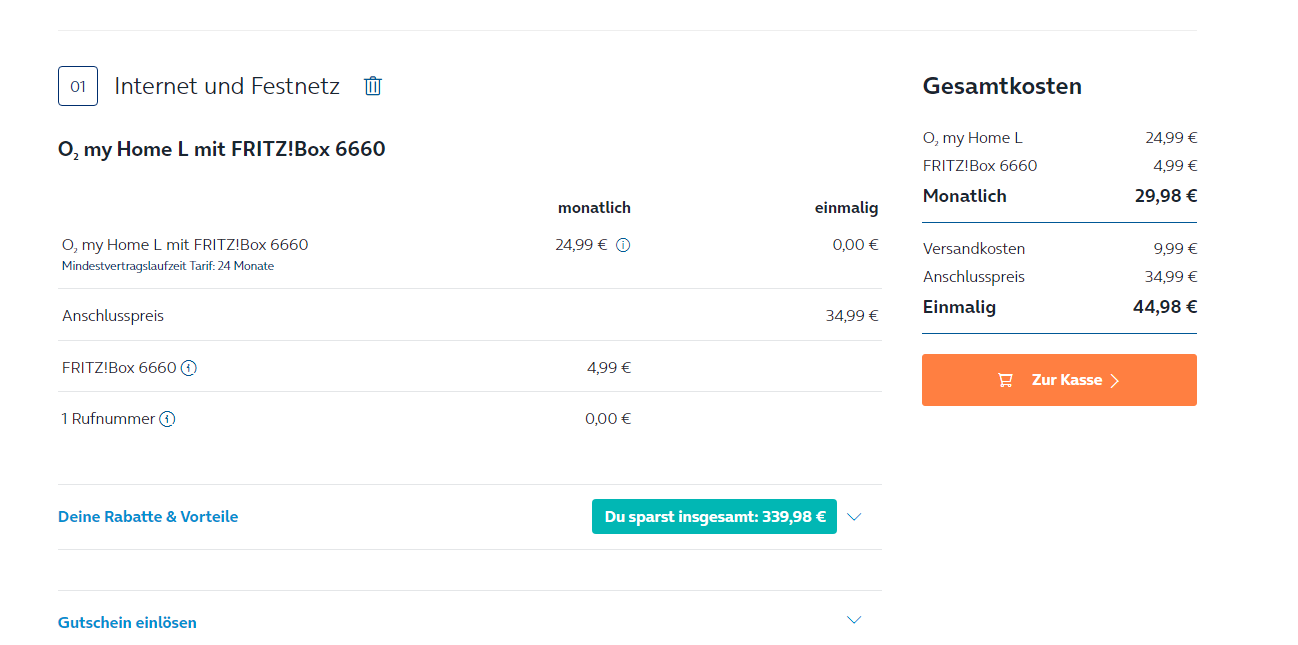The width and height of the screenshot is (1298, 645).
Task: Select the O2 my Home L mit FRITZ!Box heading
Action: point(222,150)
